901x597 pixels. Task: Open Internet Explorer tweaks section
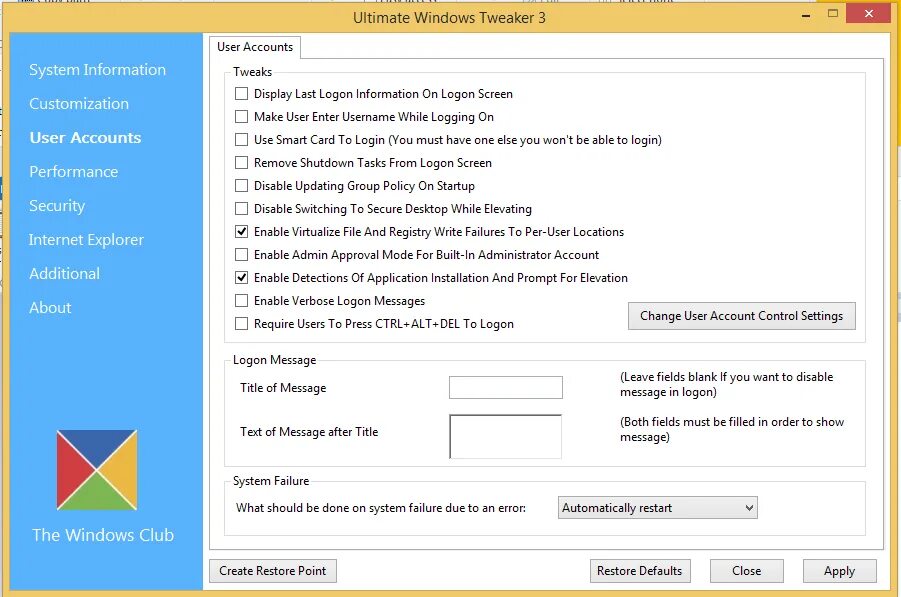coord(86,240)
